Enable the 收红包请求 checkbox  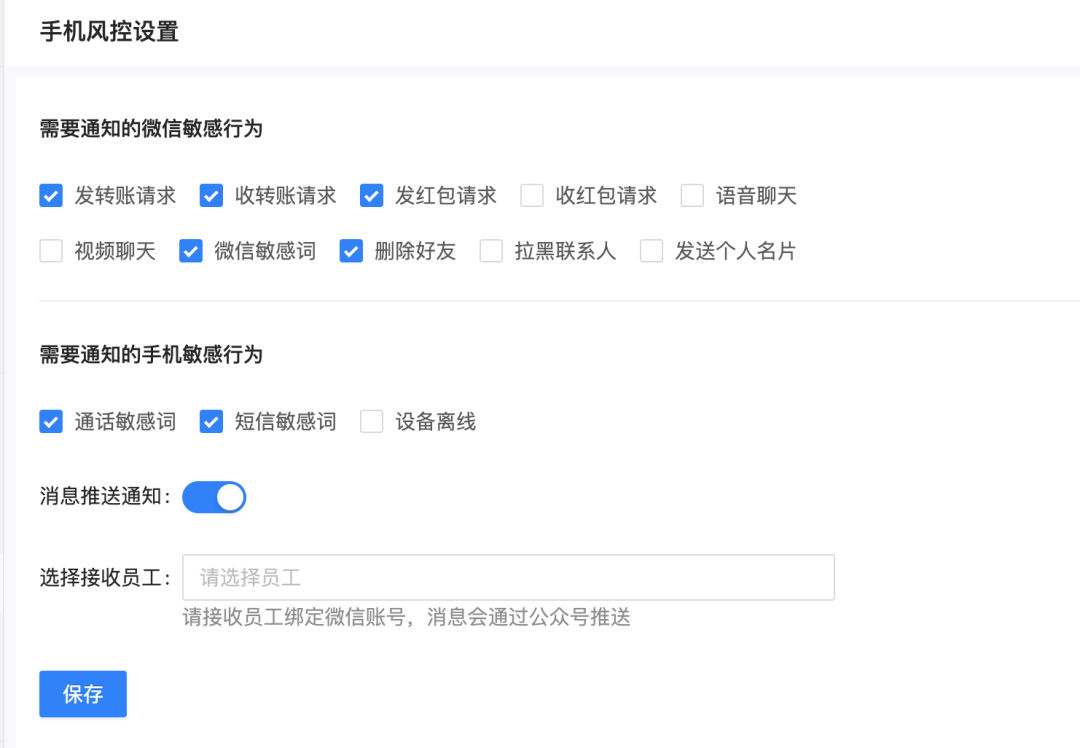532,195
